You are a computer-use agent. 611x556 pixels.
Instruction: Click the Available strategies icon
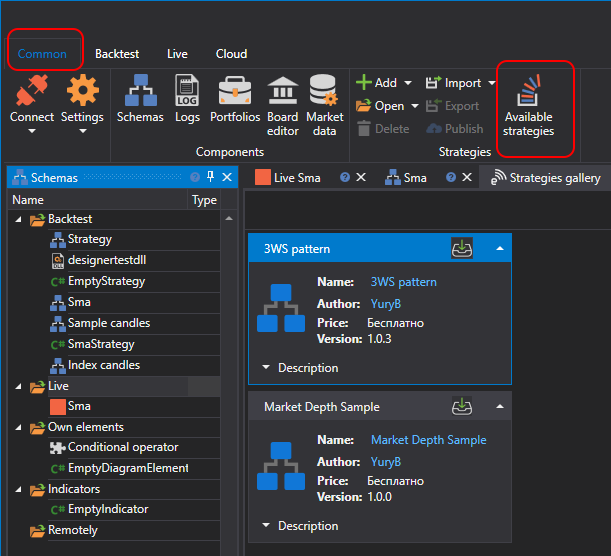[528, 90]
